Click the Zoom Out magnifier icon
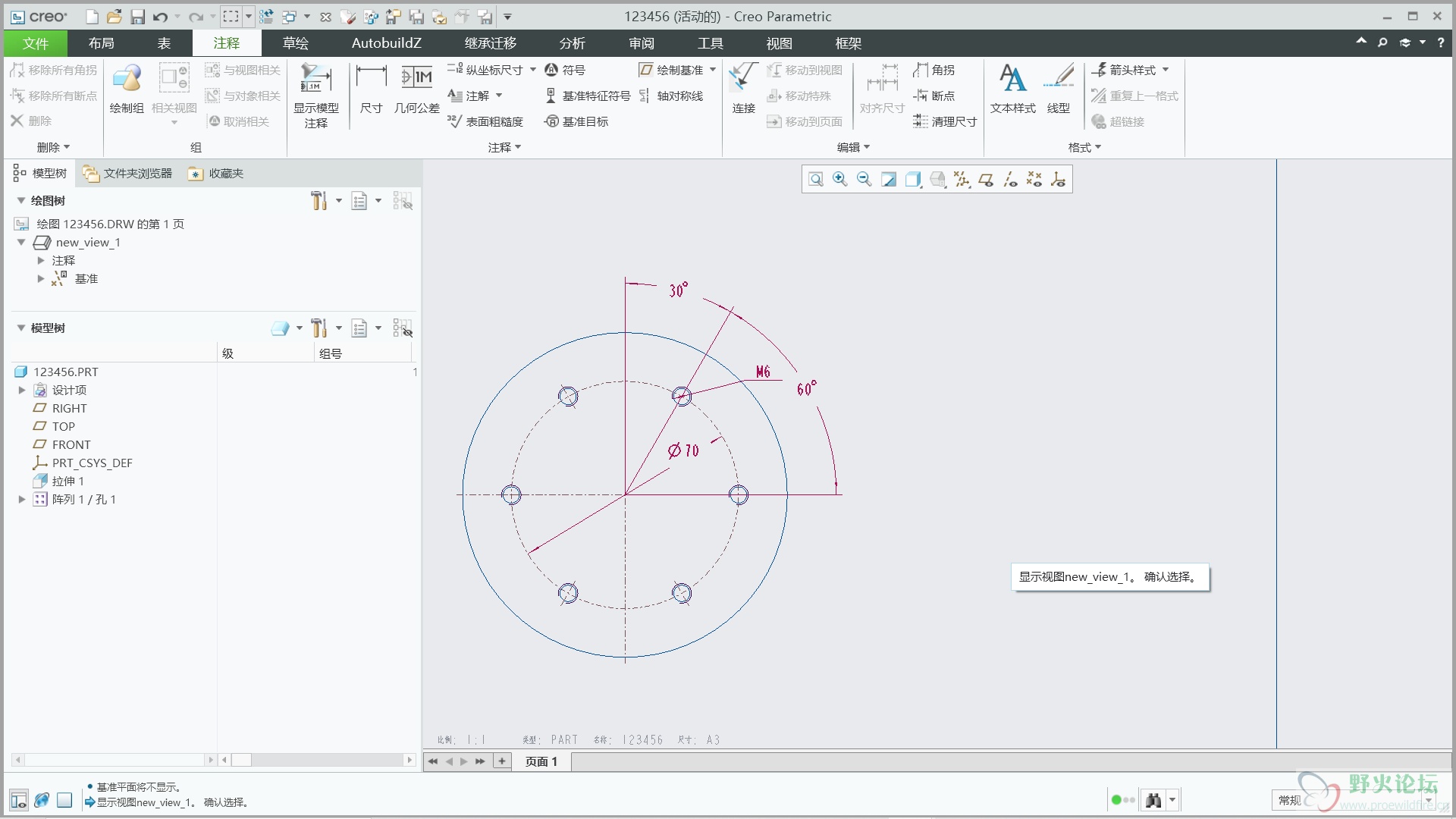 864,179
